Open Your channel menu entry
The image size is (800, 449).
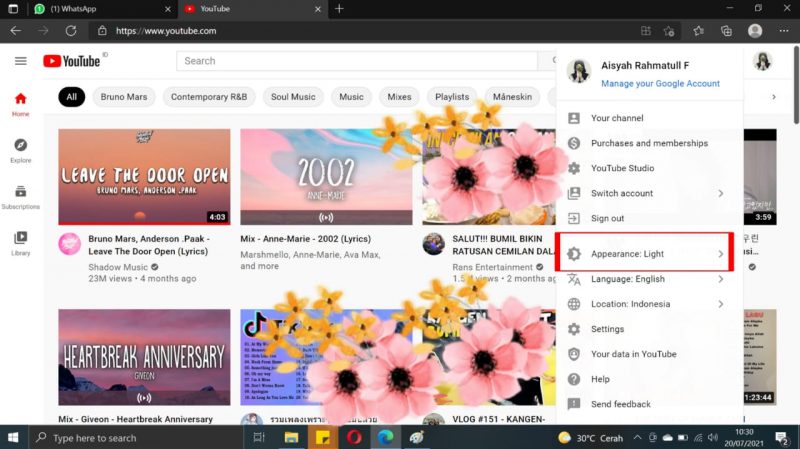[x=649, y=118]
